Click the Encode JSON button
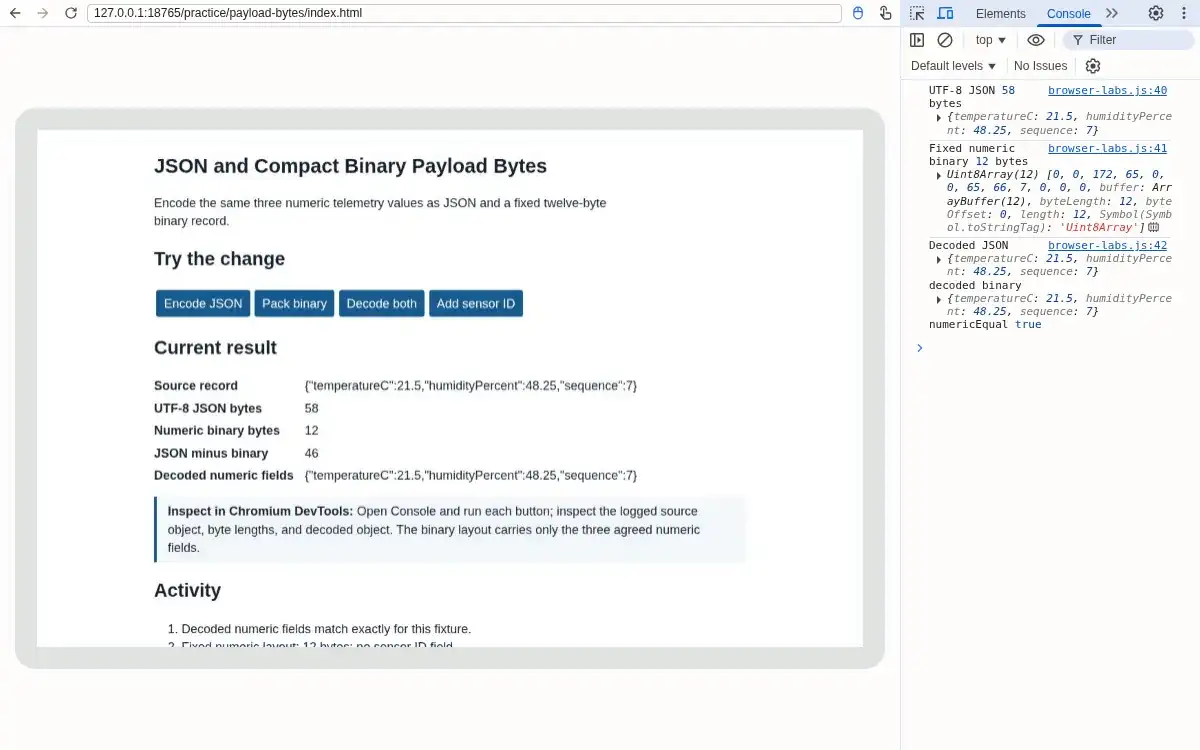1200x750 pixels. 203,303
